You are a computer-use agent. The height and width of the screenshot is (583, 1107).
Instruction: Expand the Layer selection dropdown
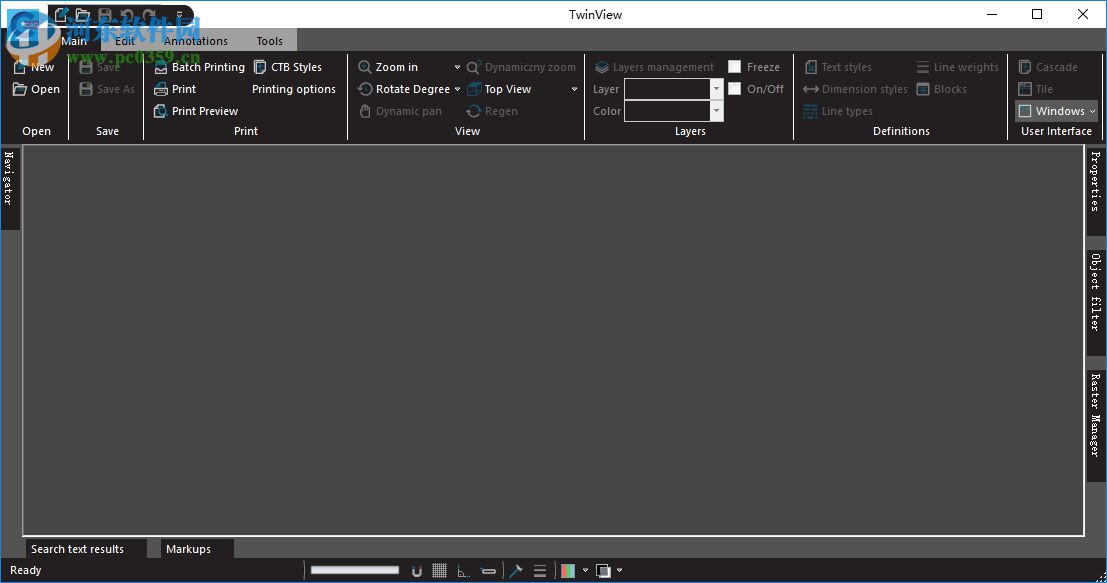[716, 89]
